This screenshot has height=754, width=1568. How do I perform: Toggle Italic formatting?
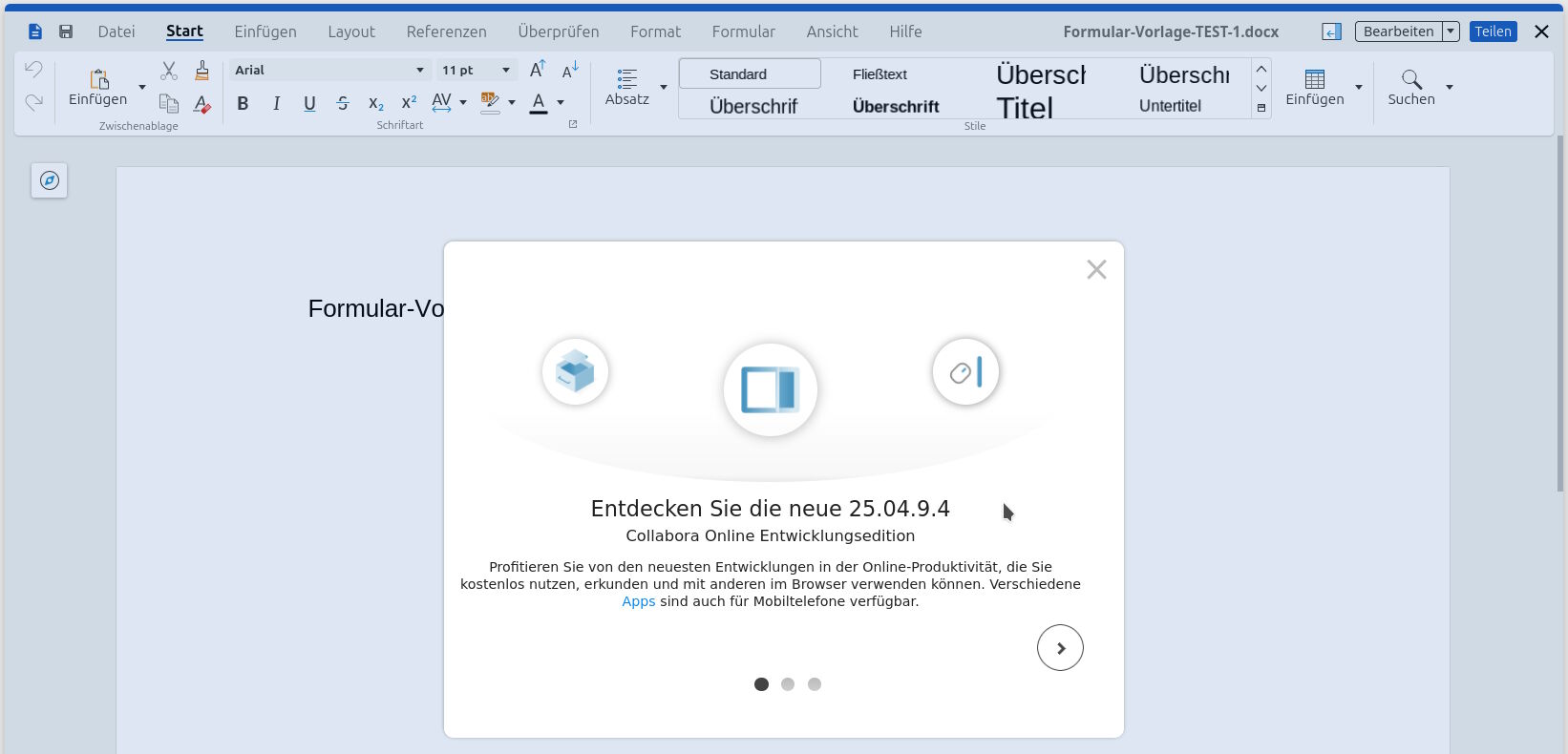(276, 103)
